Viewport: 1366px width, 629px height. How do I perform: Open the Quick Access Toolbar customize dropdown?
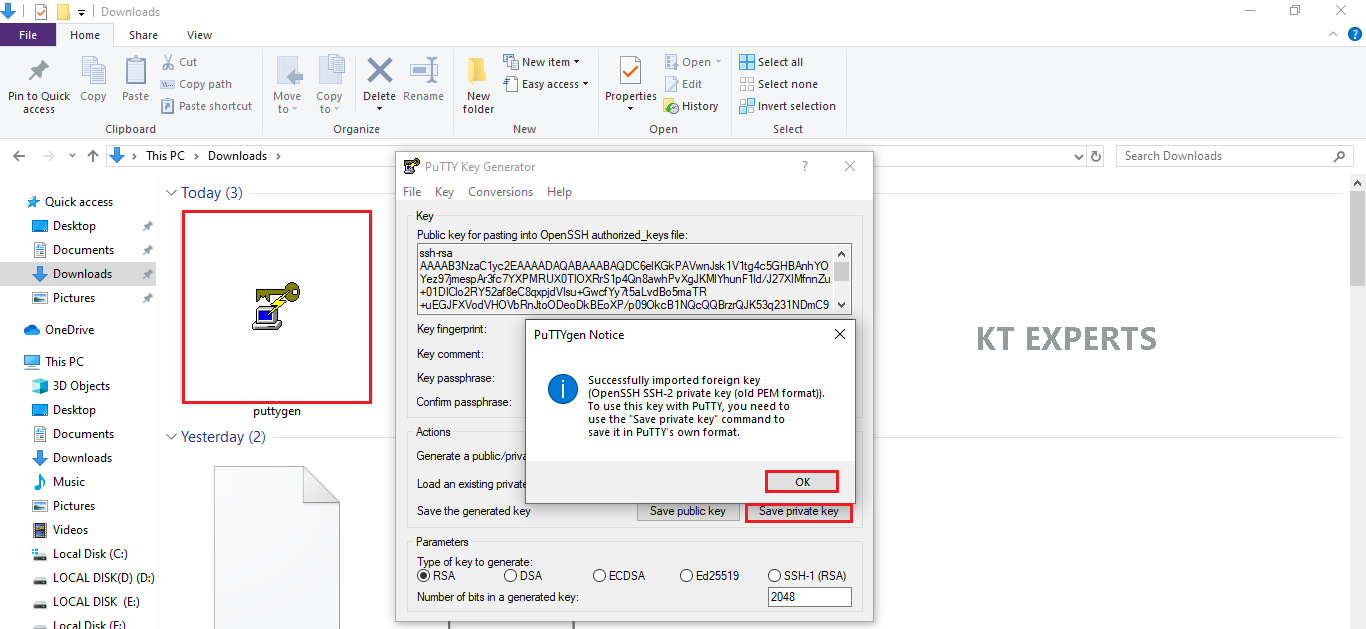pyautogui.click(x=81, y=12)
